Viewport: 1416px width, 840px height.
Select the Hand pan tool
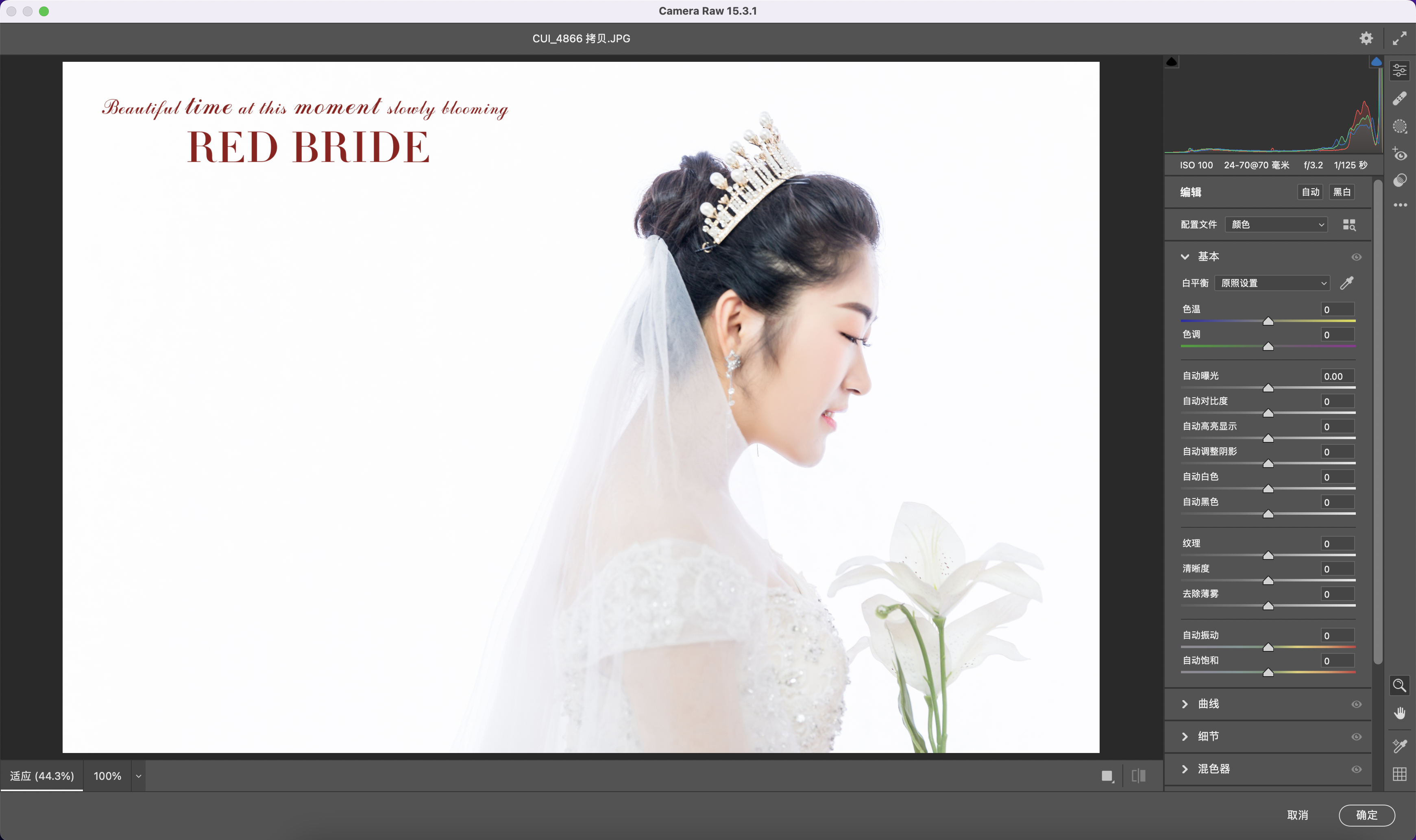coord(1400,713)
